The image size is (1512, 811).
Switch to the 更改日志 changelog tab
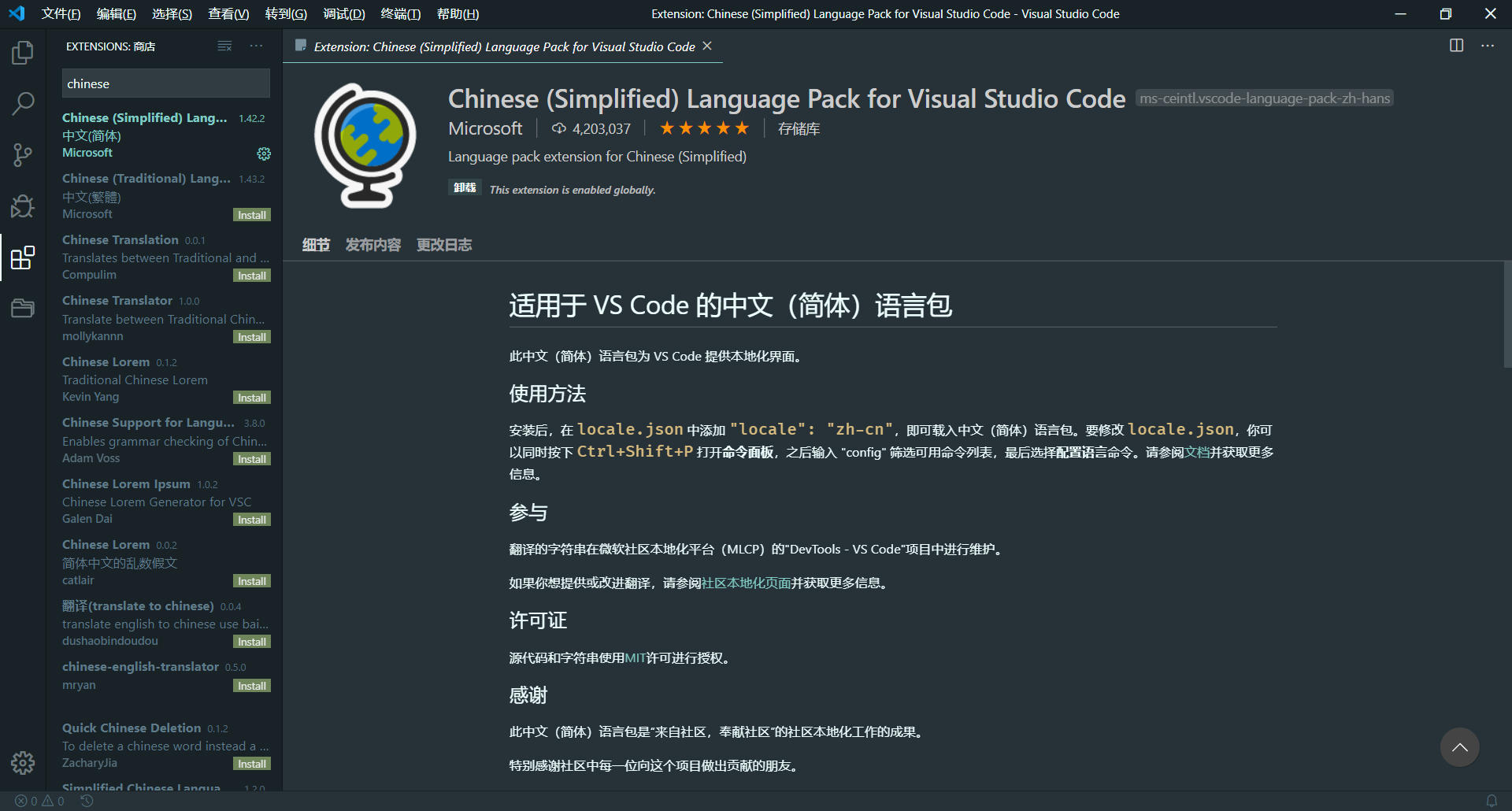point(444,245)
